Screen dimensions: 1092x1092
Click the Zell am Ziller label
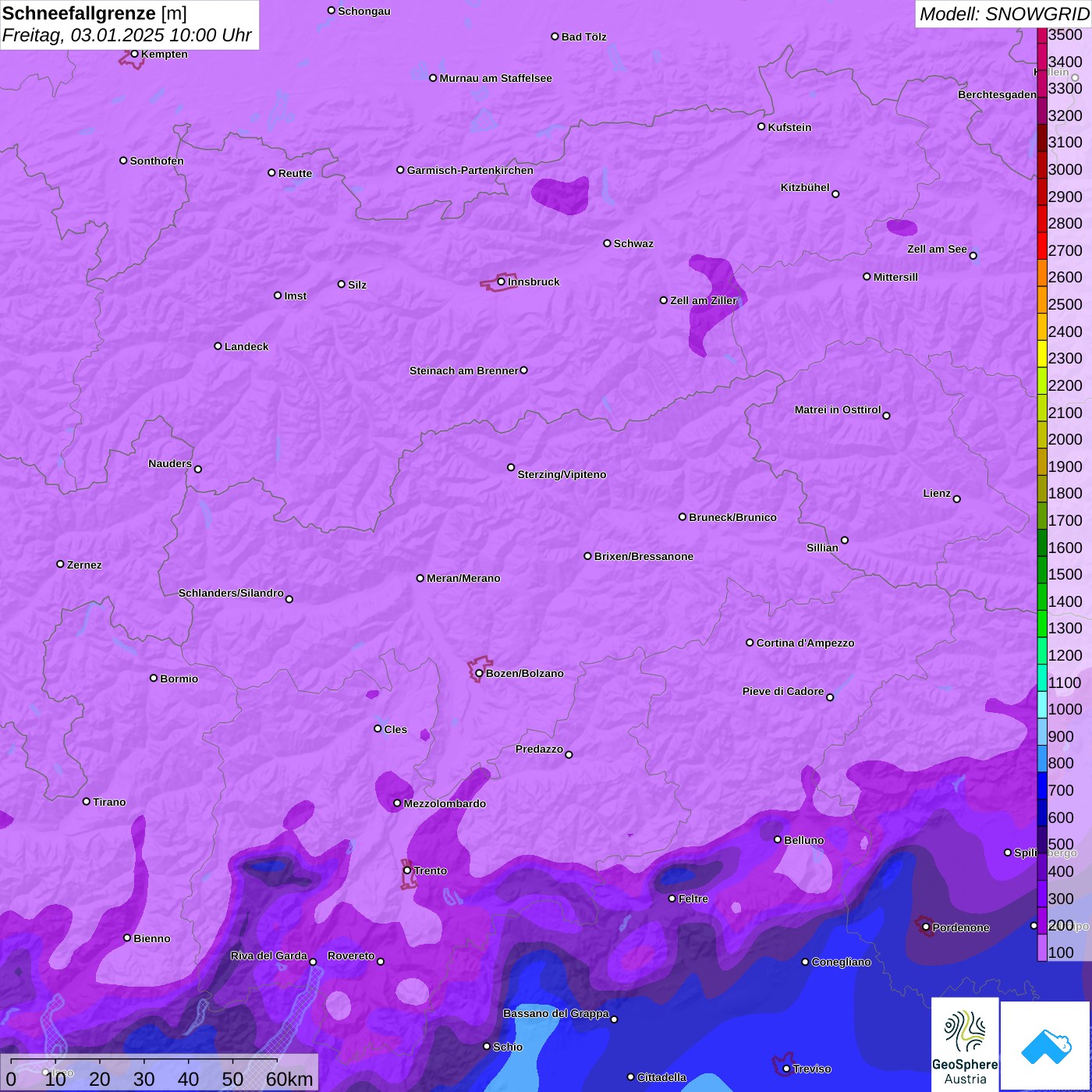pos(704,300)
